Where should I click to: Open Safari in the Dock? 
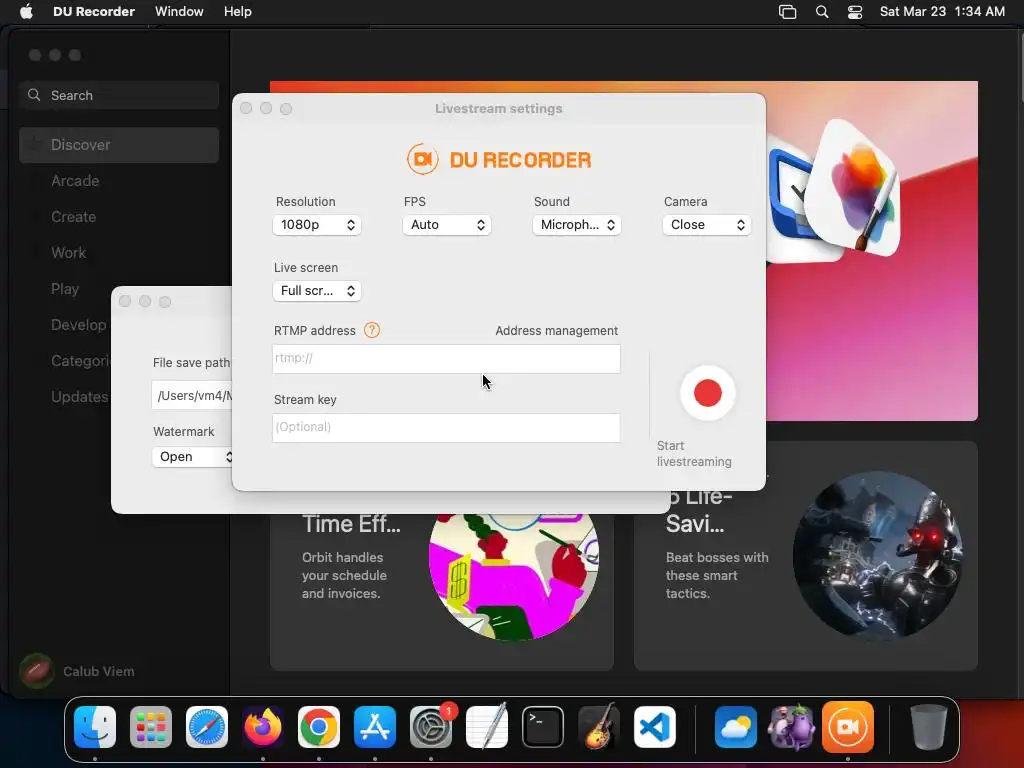click(207, 727)
